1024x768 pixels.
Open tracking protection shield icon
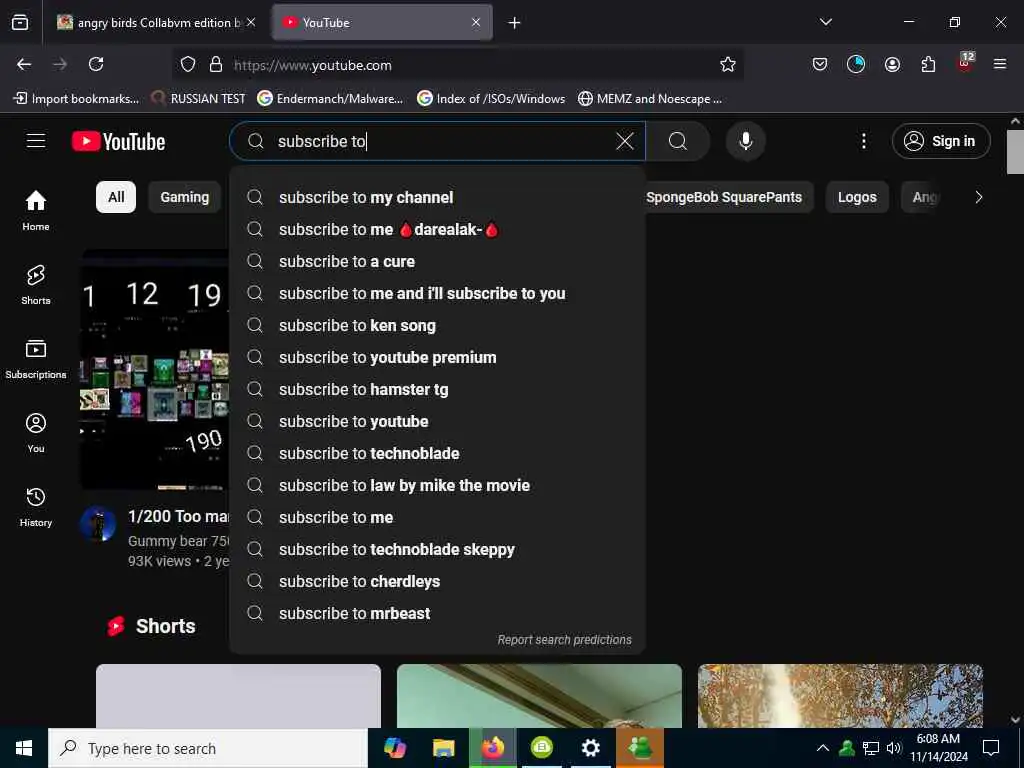[x=188, y=65]
